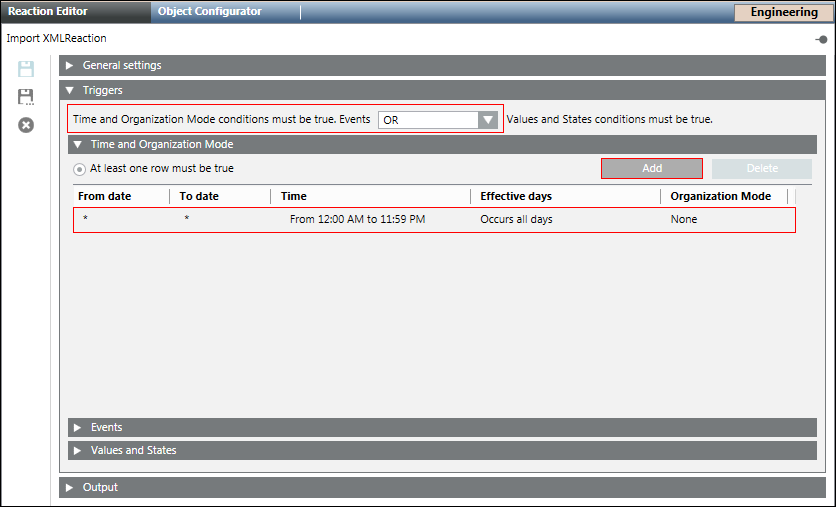
Task: Select the row 'From 12:00 AM to 11:59 PM'
Action: (x=357, y=219)
